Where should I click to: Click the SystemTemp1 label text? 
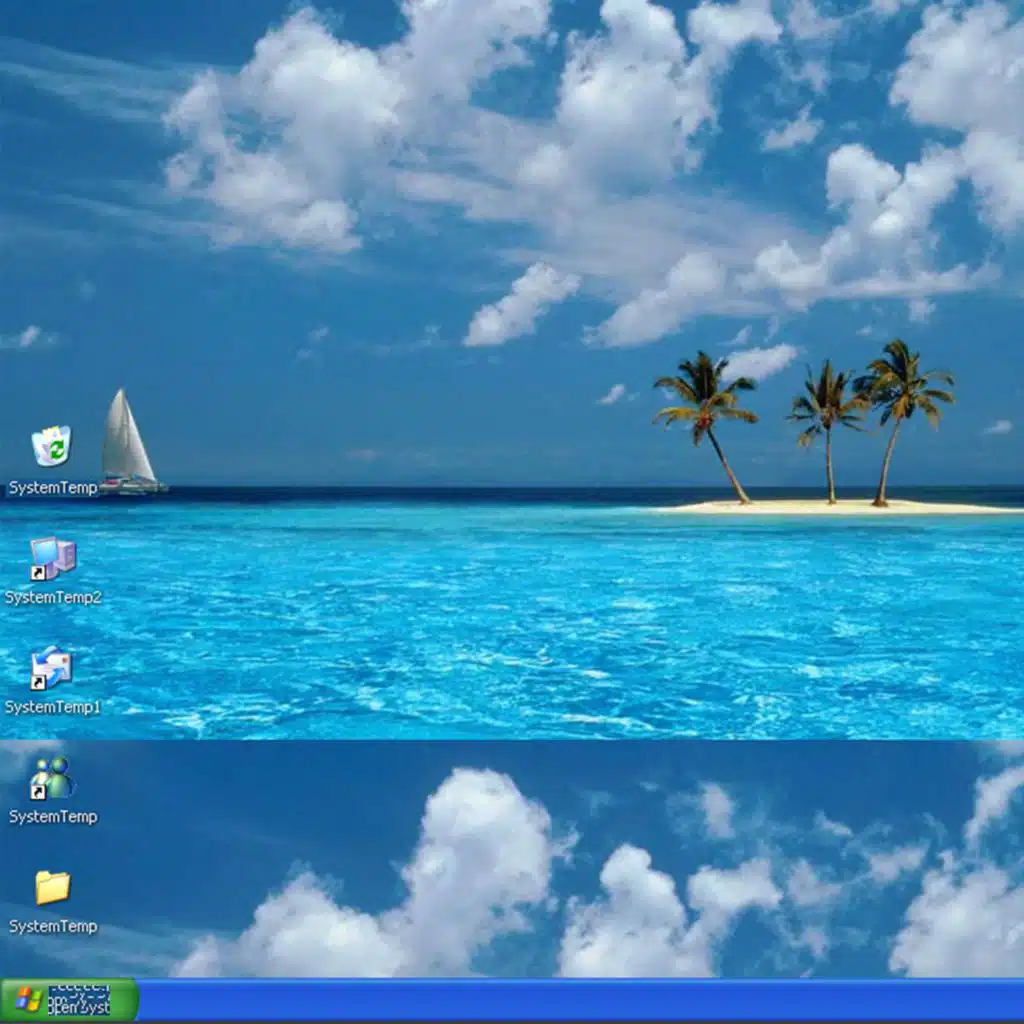pyautogui.click(x=53, y=707)
